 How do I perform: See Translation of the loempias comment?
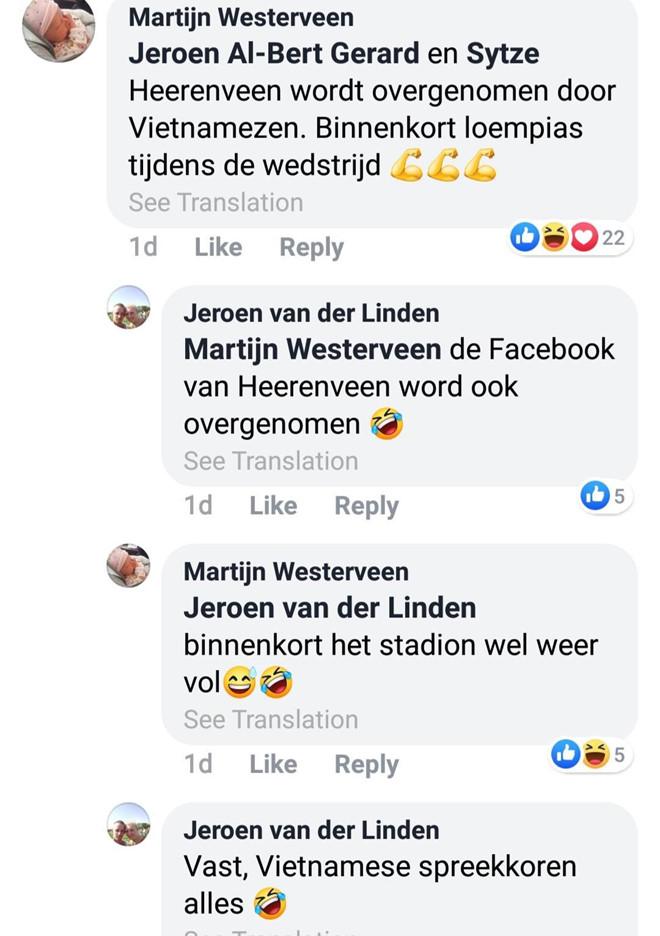(215, 202)
